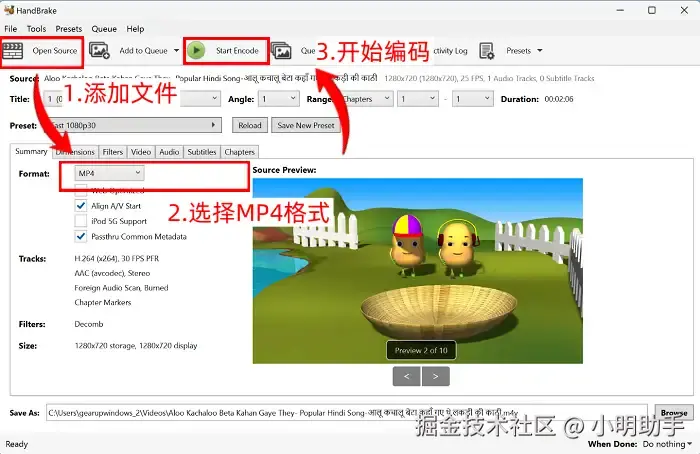Switch to the Audio tab

click(x=169, y=152)
